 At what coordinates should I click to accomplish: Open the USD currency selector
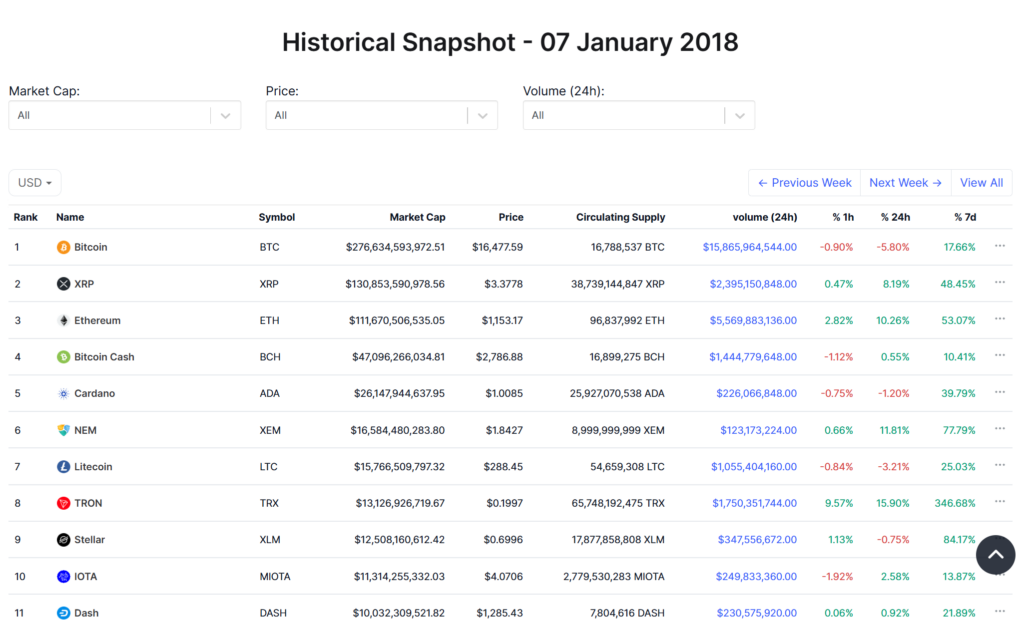point(35,183)
